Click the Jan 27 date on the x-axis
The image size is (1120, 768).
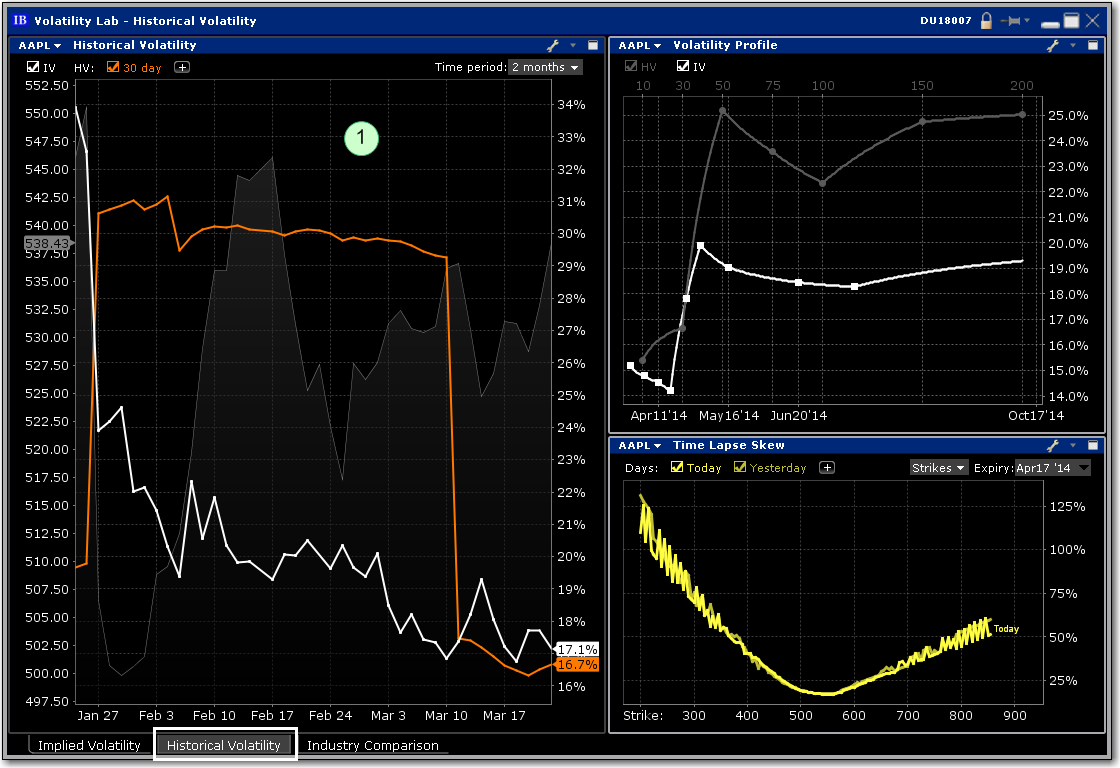[x=98, y=715]
